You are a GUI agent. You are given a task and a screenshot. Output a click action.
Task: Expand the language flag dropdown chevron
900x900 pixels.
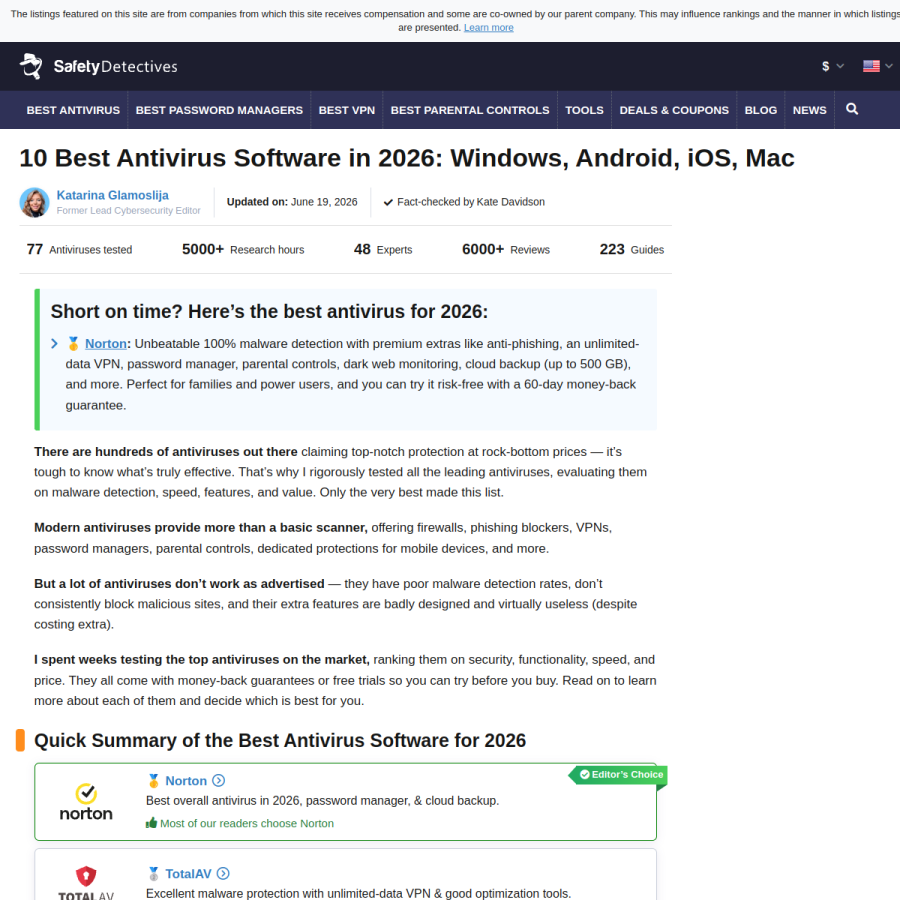pos(889,66)
